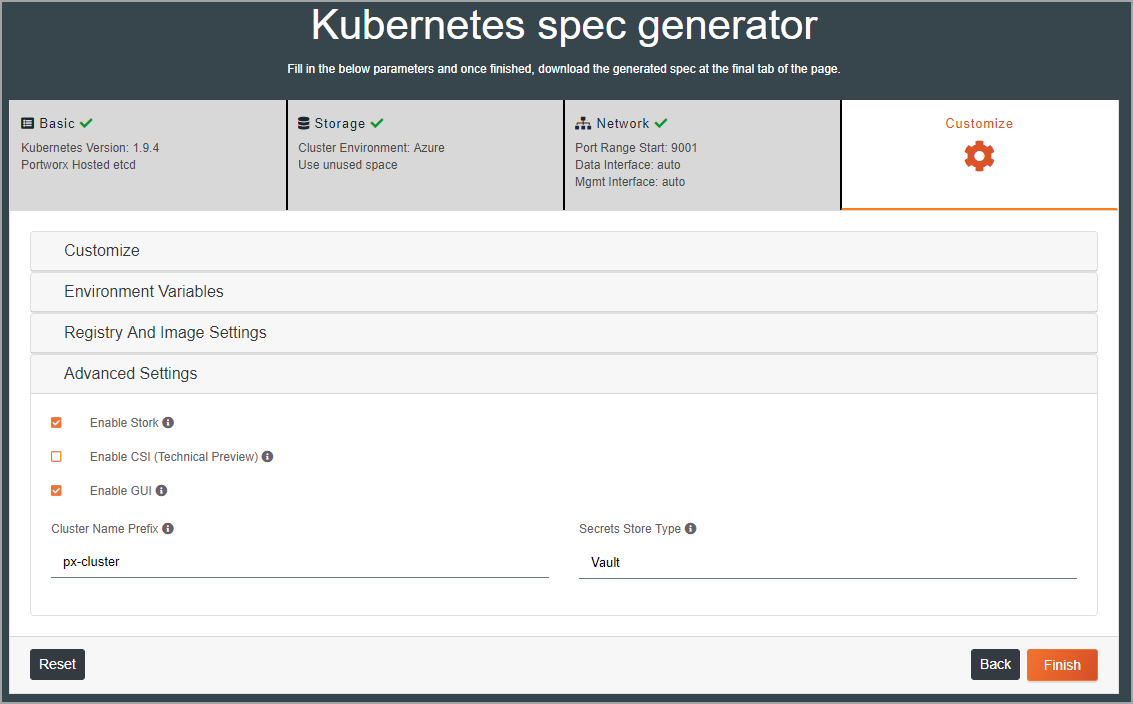Collapse the Advanced Settings section header
The width and height of the screenshot is (1133, 704).
(x=564, y=374)
